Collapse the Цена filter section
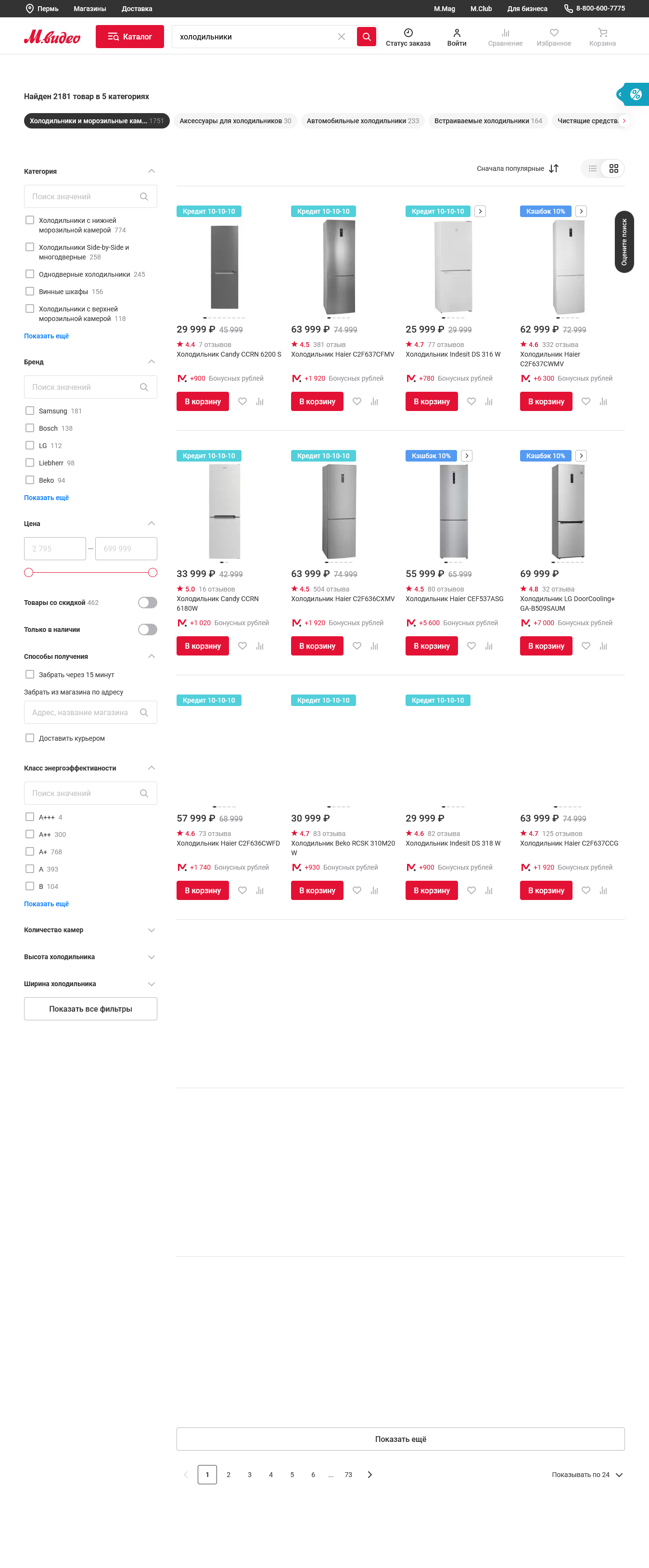Screen dimensions: 649x1568 point(152,524)
